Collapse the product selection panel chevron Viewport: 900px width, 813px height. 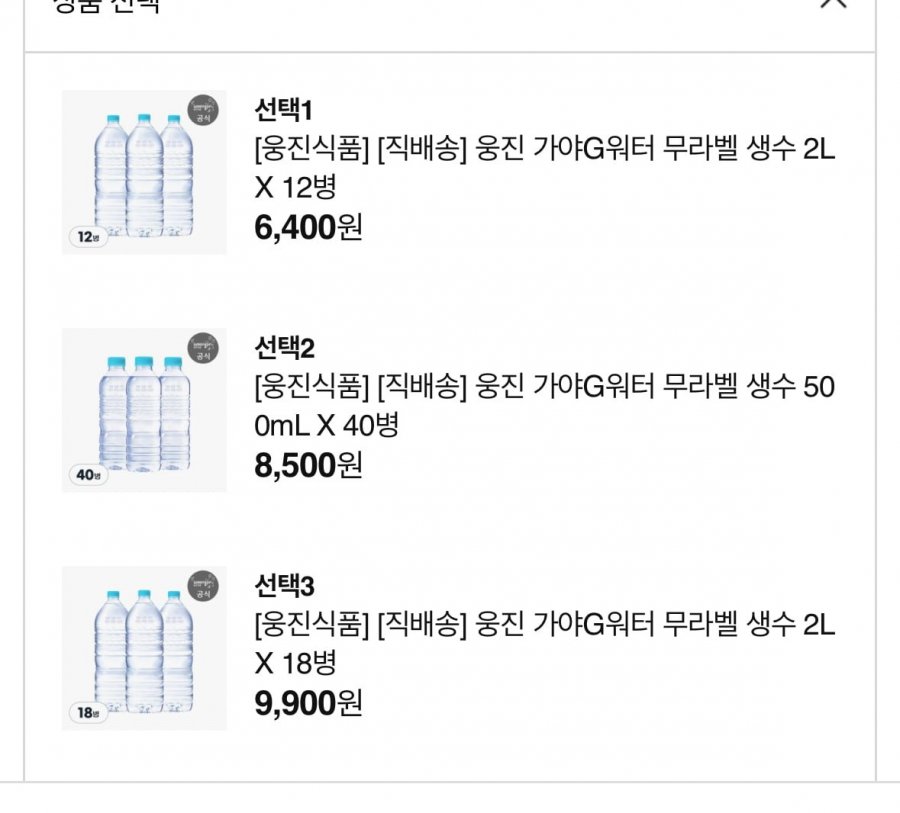[832, 3]
